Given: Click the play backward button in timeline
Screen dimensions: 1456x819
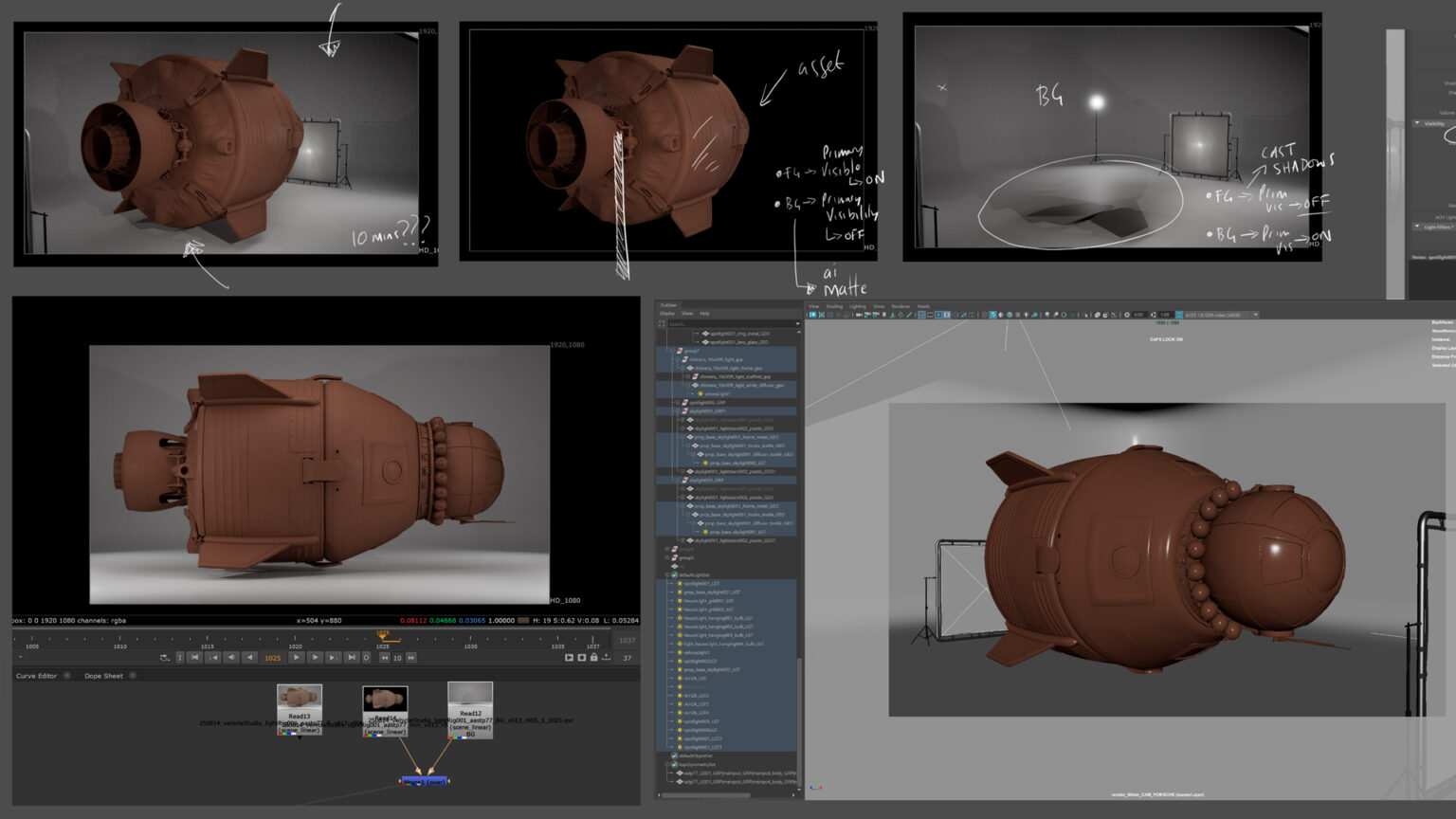Looking at the screenshot, I should (x=249, y=657).
